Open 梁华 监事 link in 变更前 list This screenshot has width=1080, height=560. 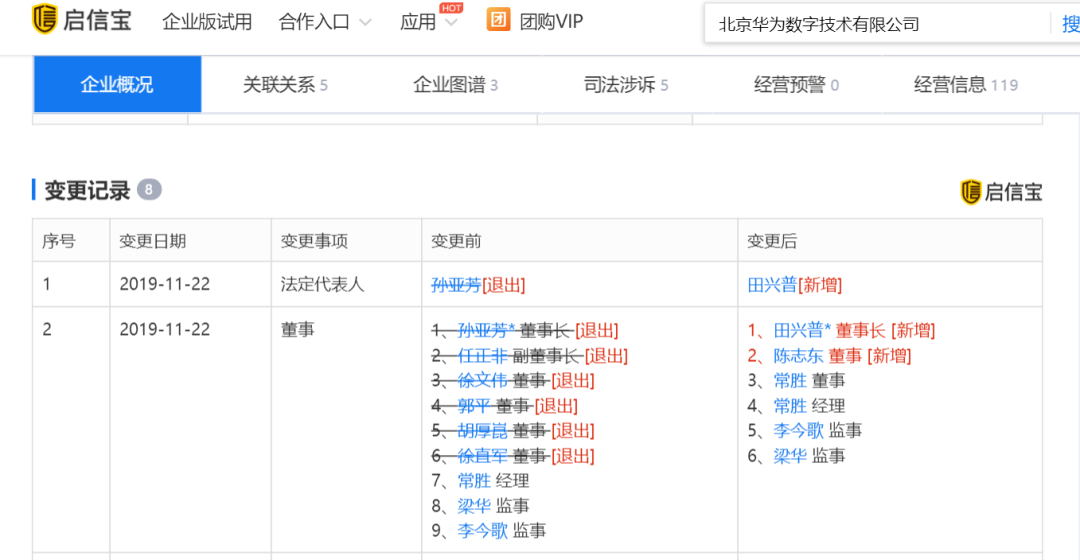[x=474, y=506]
